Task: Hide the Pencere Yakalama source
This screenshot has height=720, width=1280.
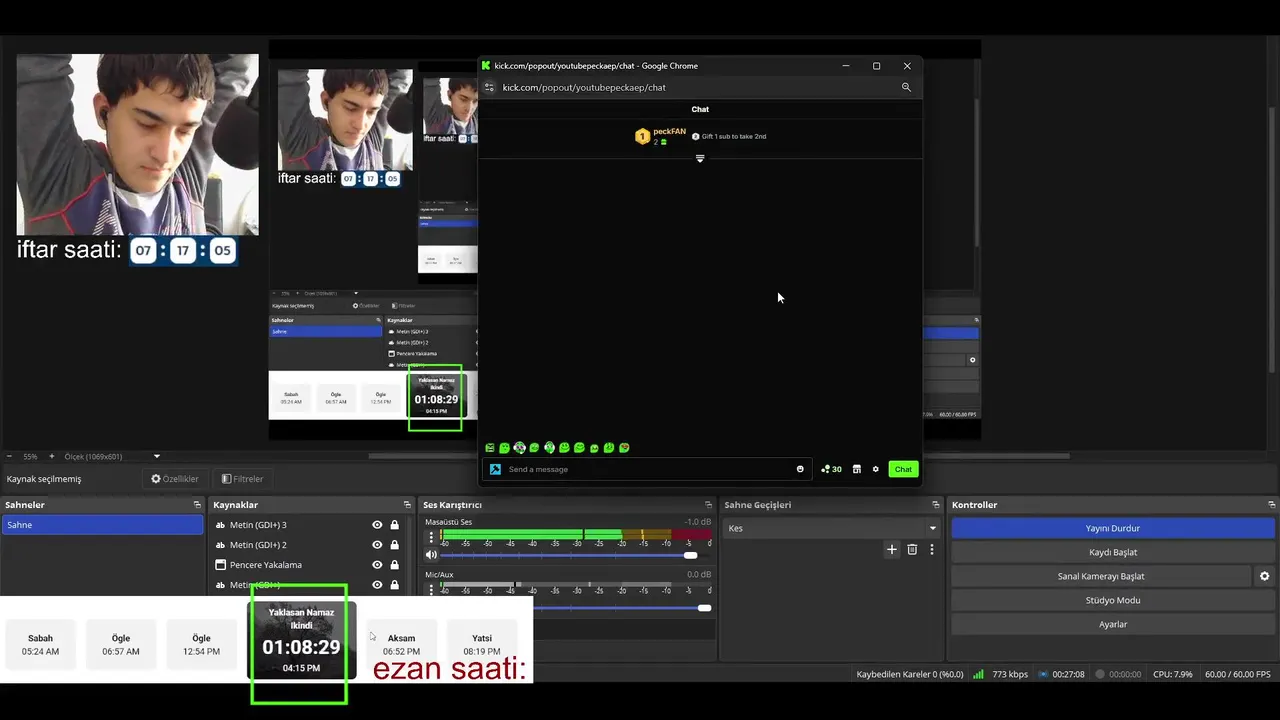Action: tap(377, 565)
